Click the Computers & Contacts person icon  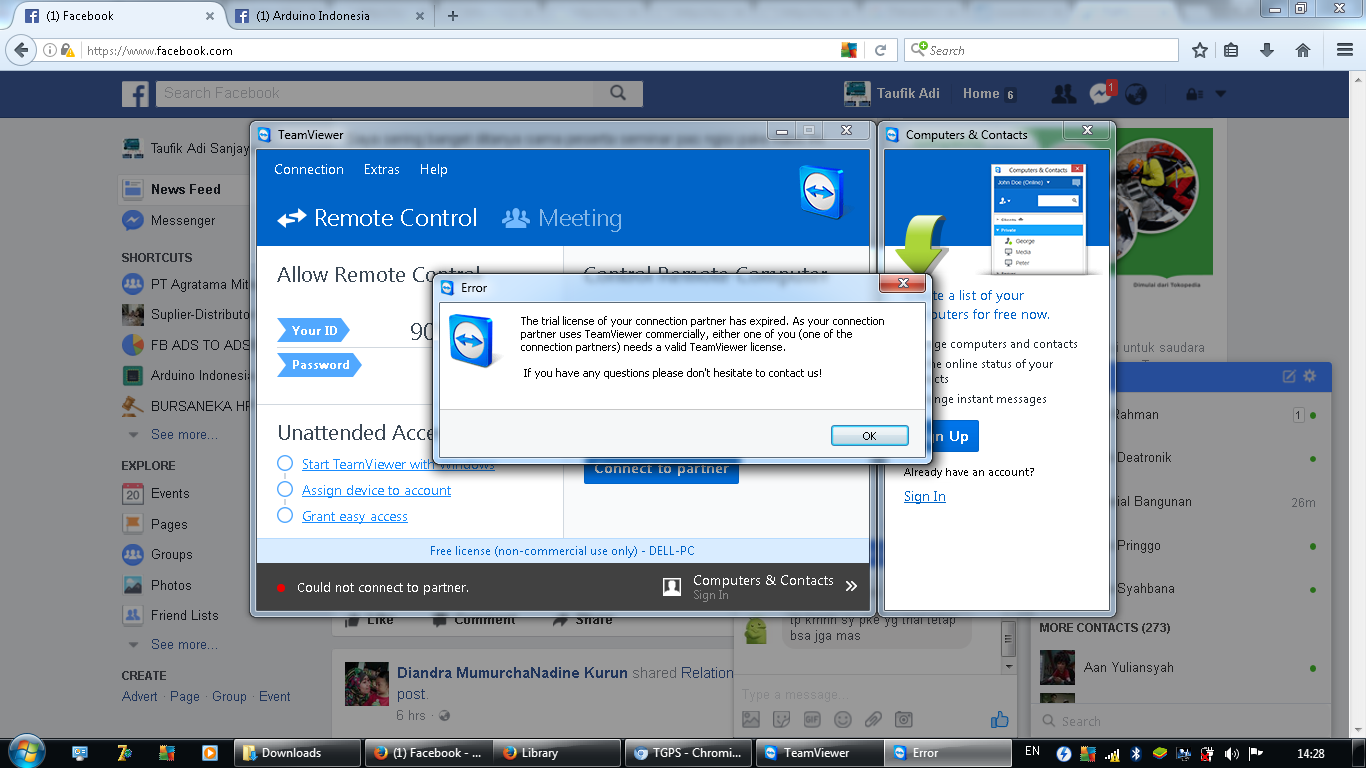coord(672,587)
